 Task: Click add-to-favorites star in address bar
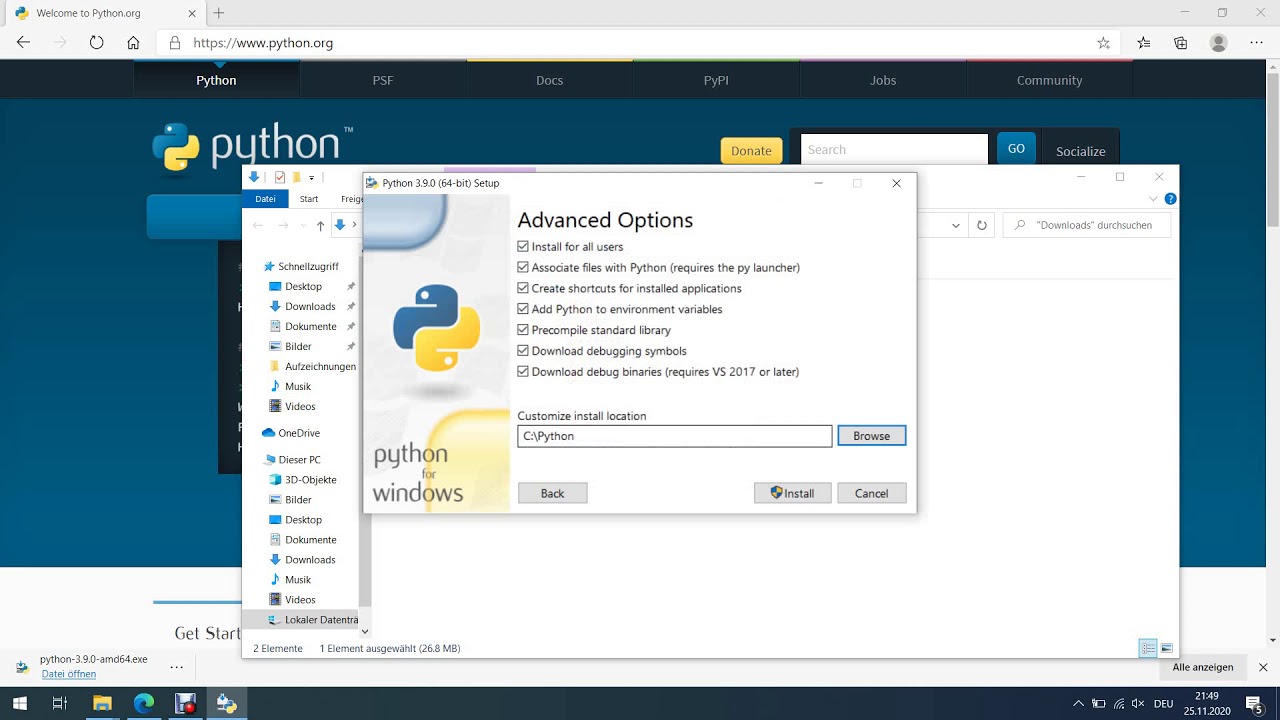(1103, 43)
